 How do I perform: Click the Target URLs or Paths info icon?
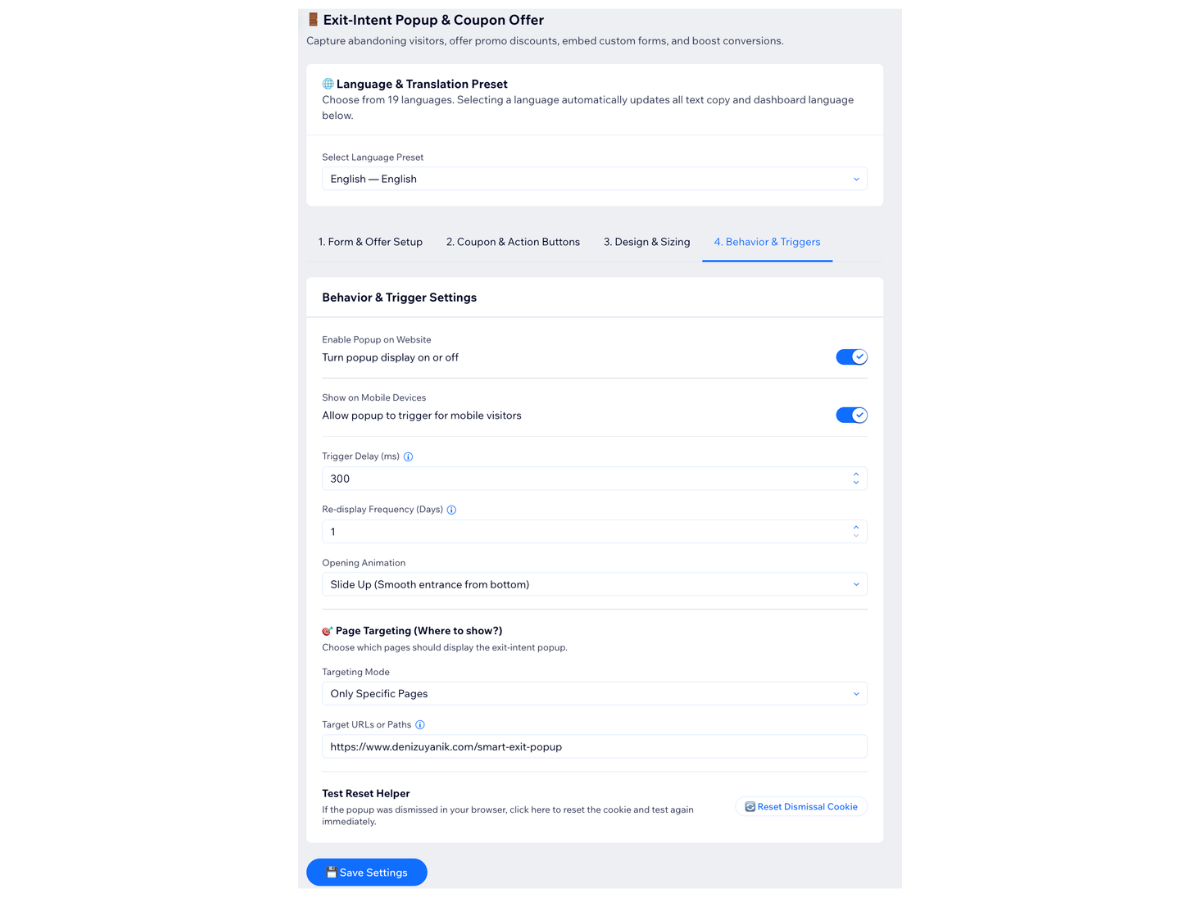click(x=420, y=725)
